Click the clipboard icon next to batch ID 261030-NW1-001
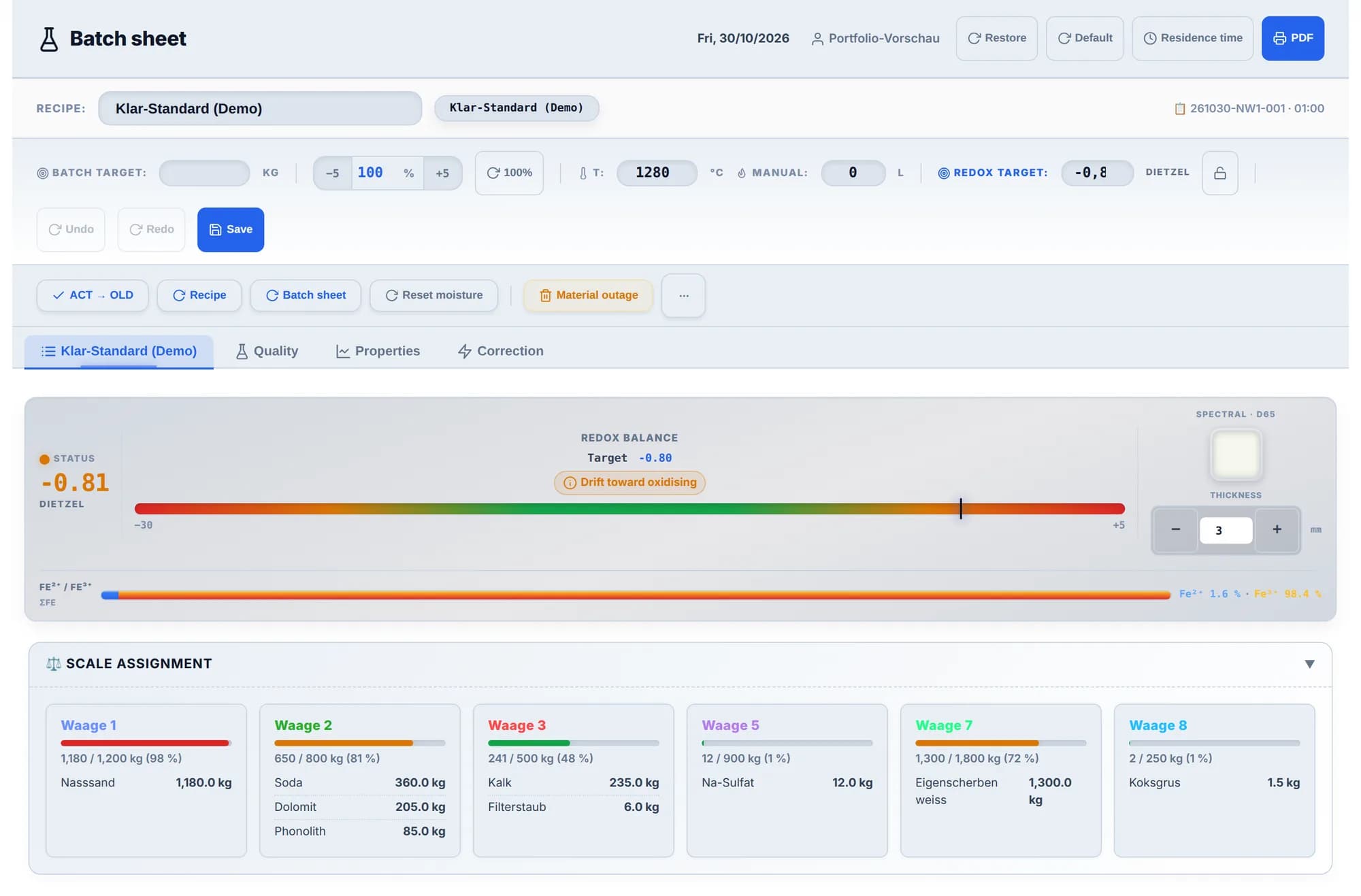Image resolution: width=1361 pixels, height=896 pixels. 1180,108
